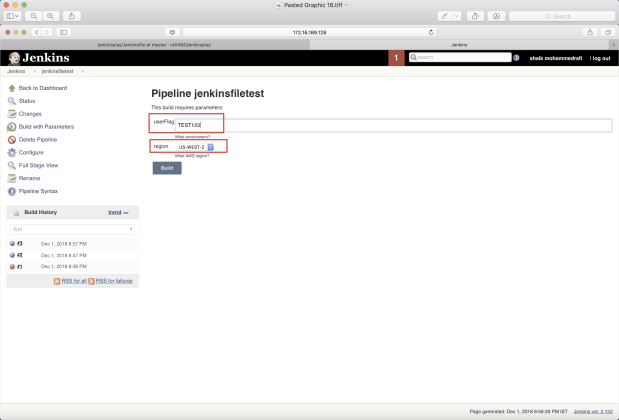Viewport: 619px width, 420px height.
Task: Open the region US-WEST-2 dropdown
Action: click(x=195, y=147)
